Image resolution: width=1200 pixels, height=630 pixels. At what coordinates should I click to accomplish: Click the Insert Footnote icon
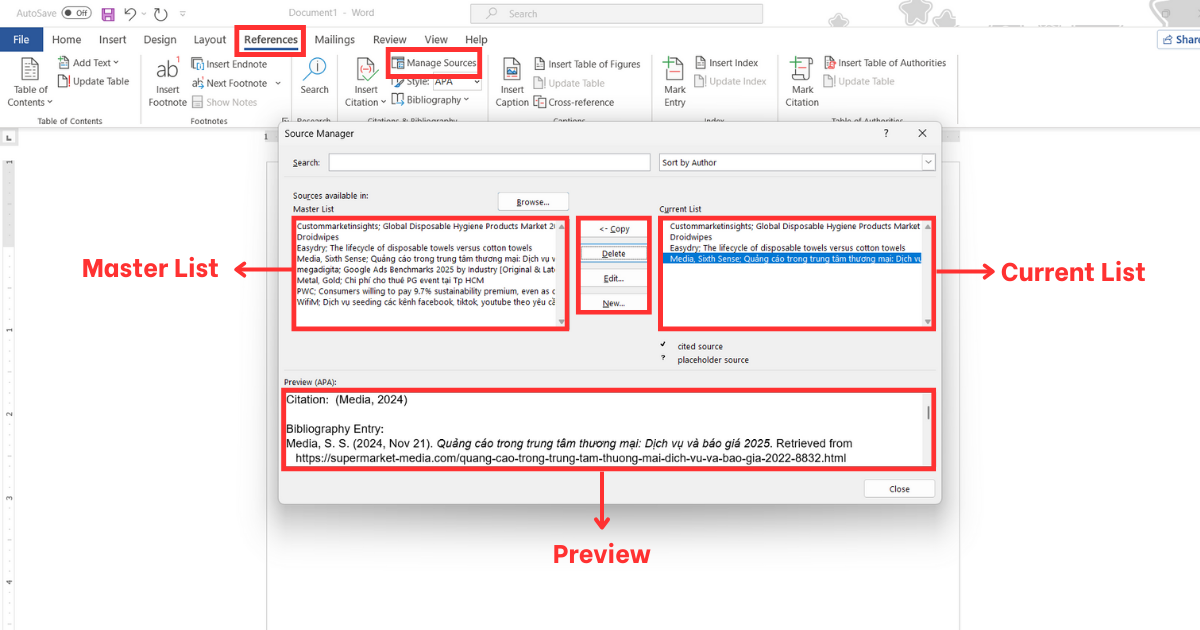(167, 73)
